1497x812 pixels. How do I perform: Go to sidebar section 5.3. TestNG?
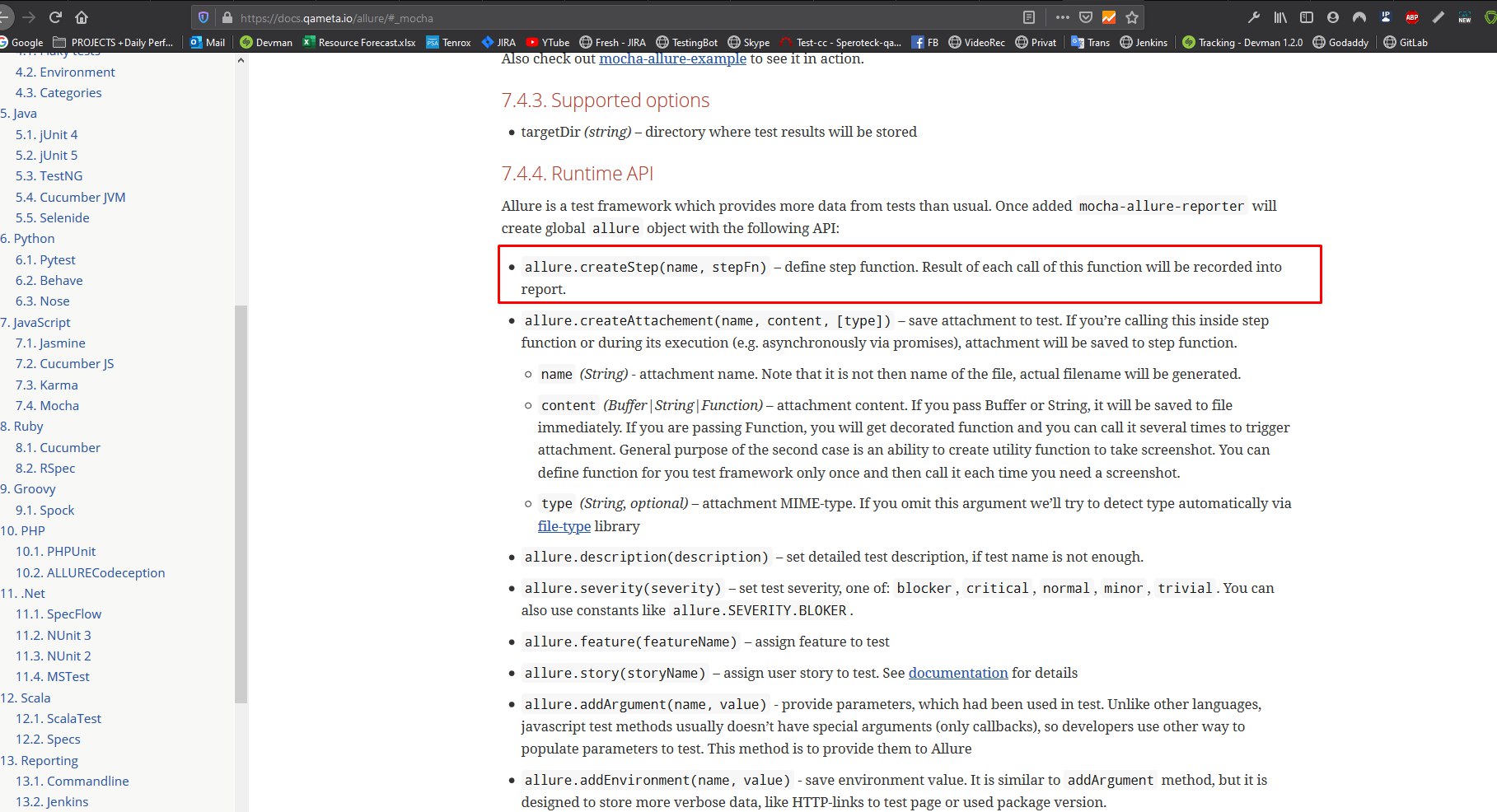click(49, 175)
